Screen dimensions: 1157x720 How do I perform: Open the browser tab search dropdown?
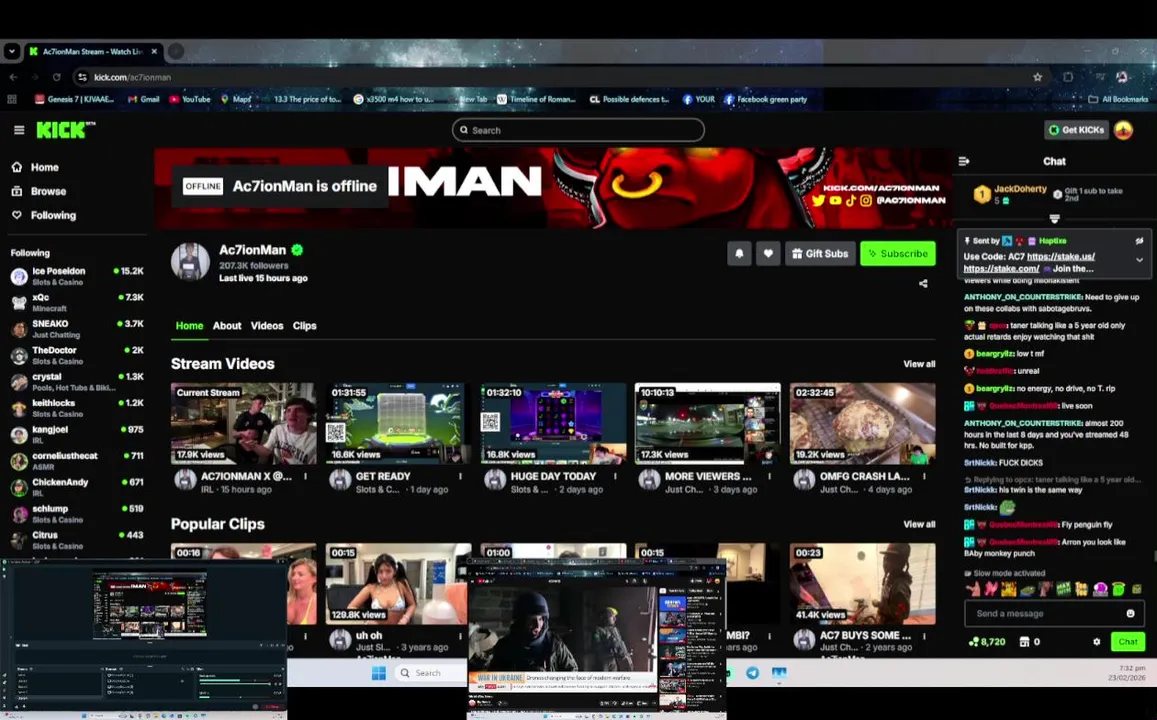(11, 51)
